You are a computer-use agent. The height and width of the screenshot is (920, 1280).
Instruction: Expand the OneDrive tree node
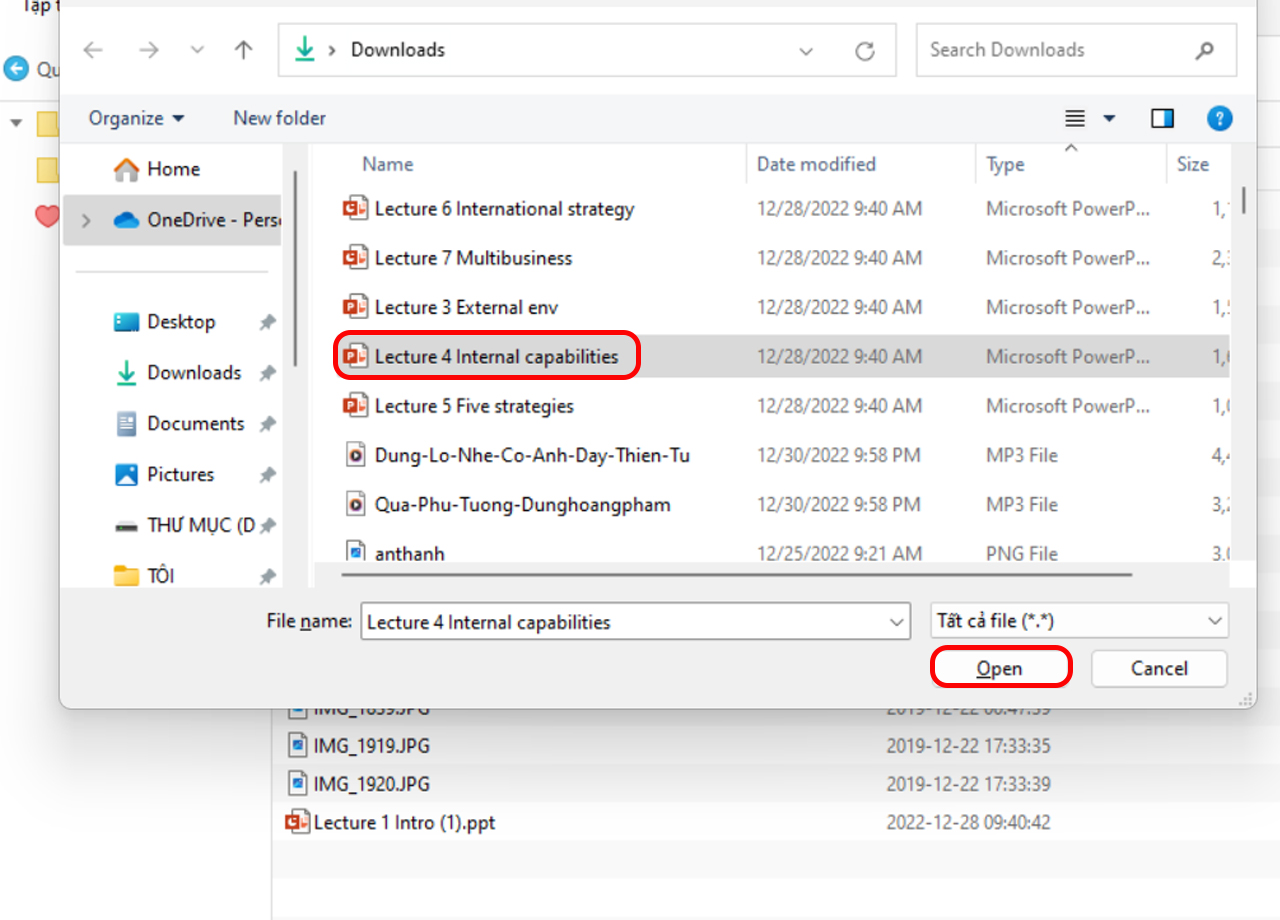point(86,220)
